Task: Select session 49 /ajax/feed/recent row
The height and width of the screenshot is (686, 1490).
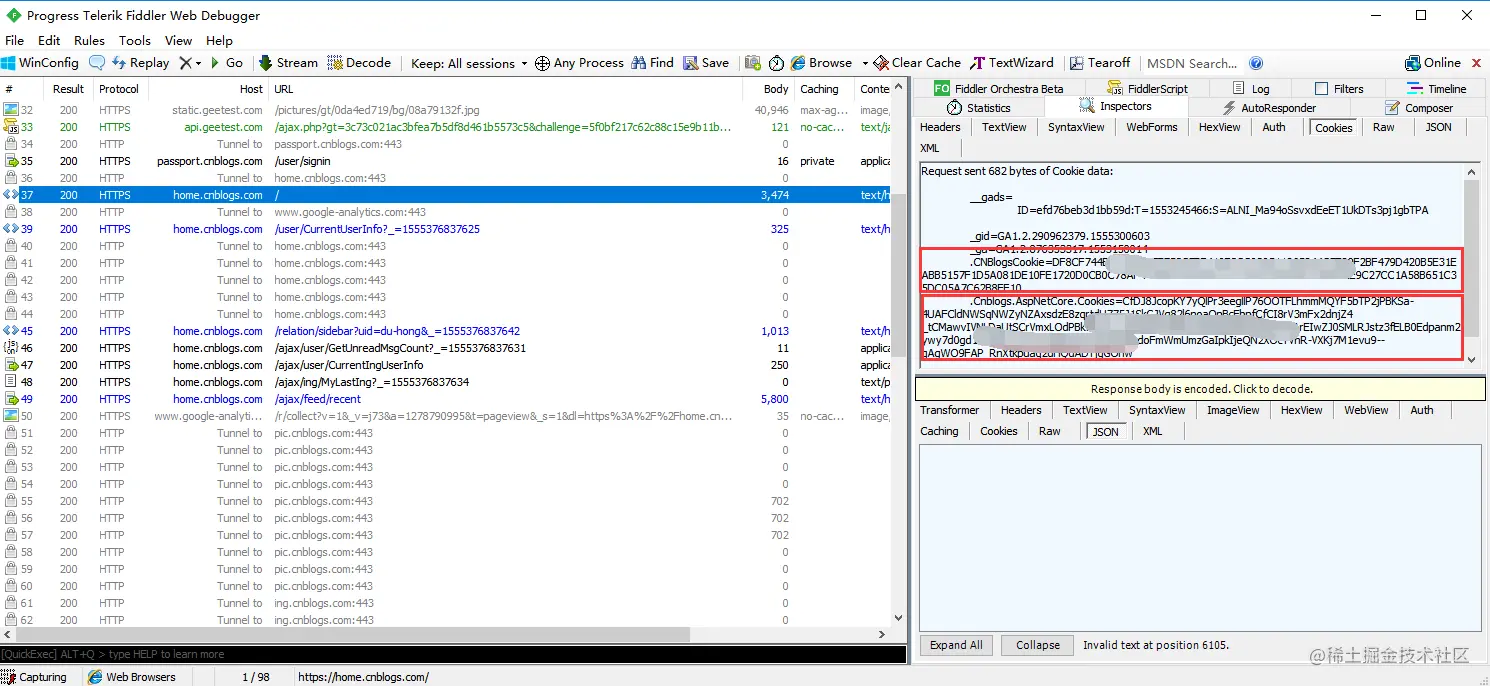Action: coord(446,399)
